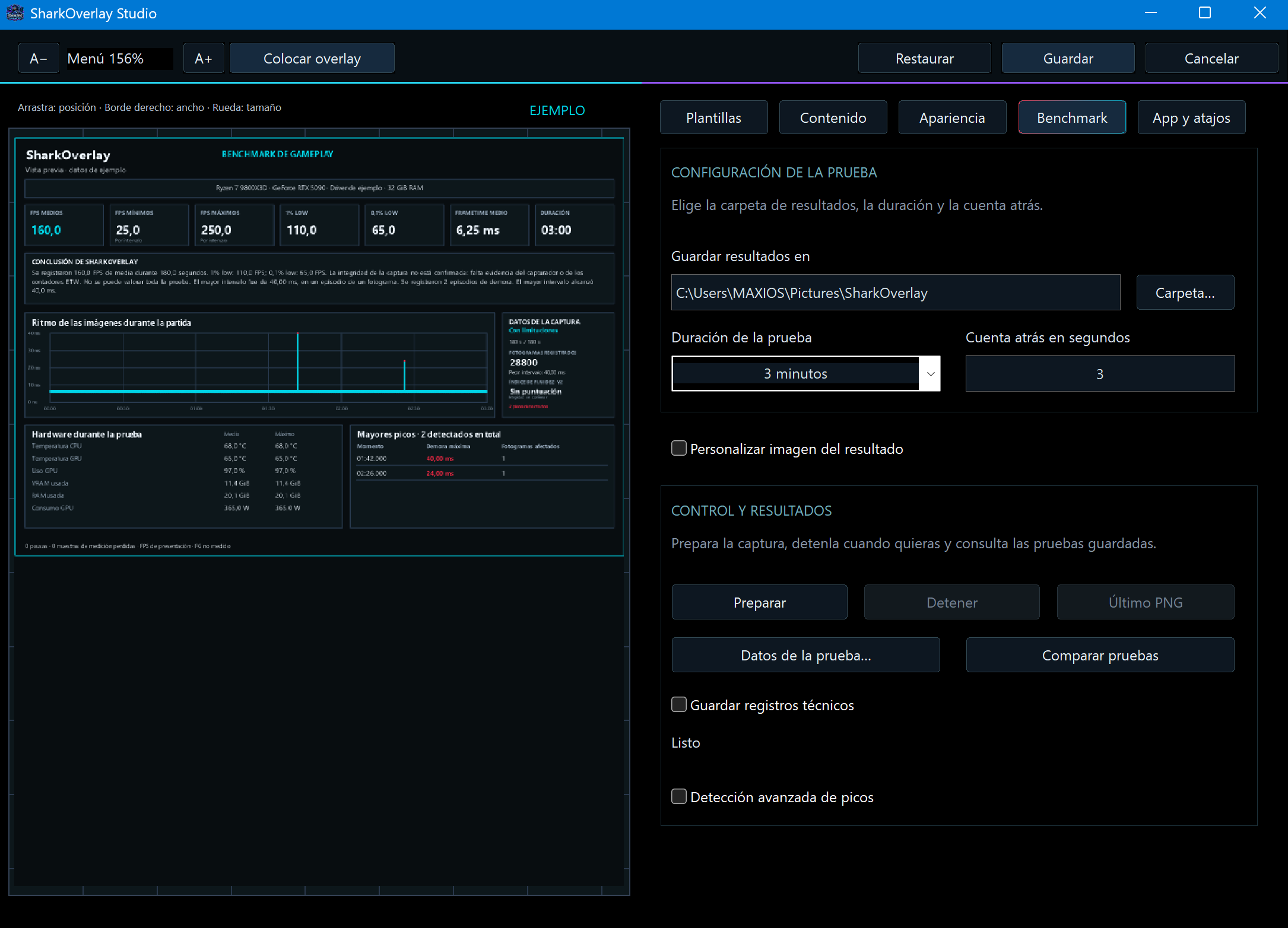The image size is (1288, 928).
Task: Click the 3 minutos combo box
Action: (806, 374)
